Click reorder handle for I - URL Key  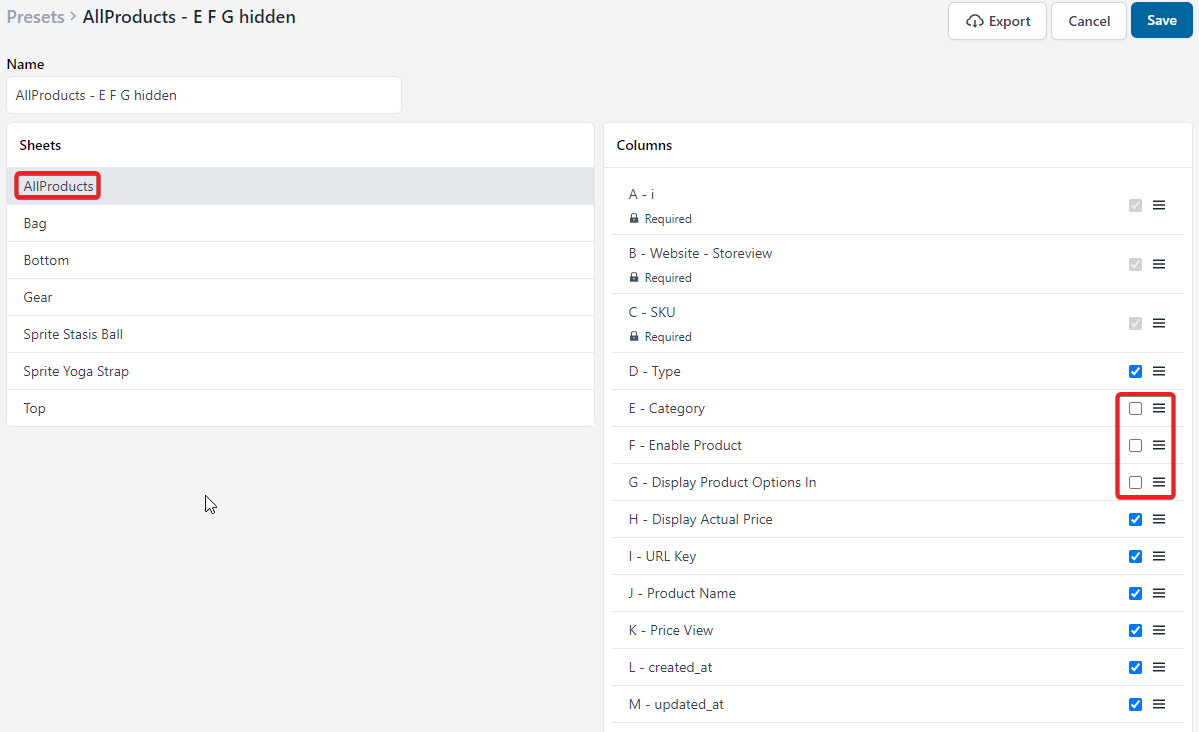1159,556
